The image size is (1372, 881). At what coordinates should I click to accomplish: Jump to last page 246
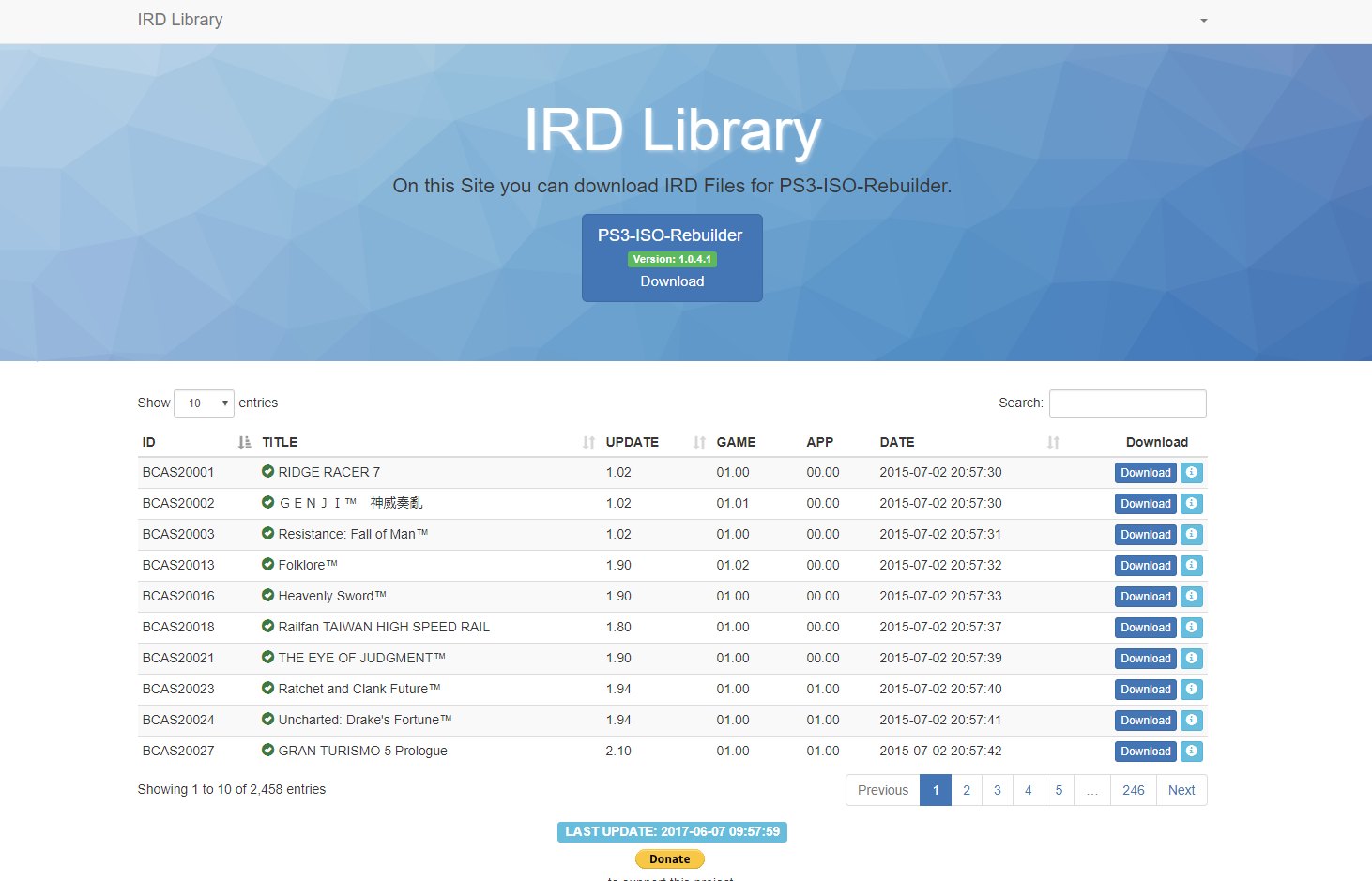[x=1134, y=790]
